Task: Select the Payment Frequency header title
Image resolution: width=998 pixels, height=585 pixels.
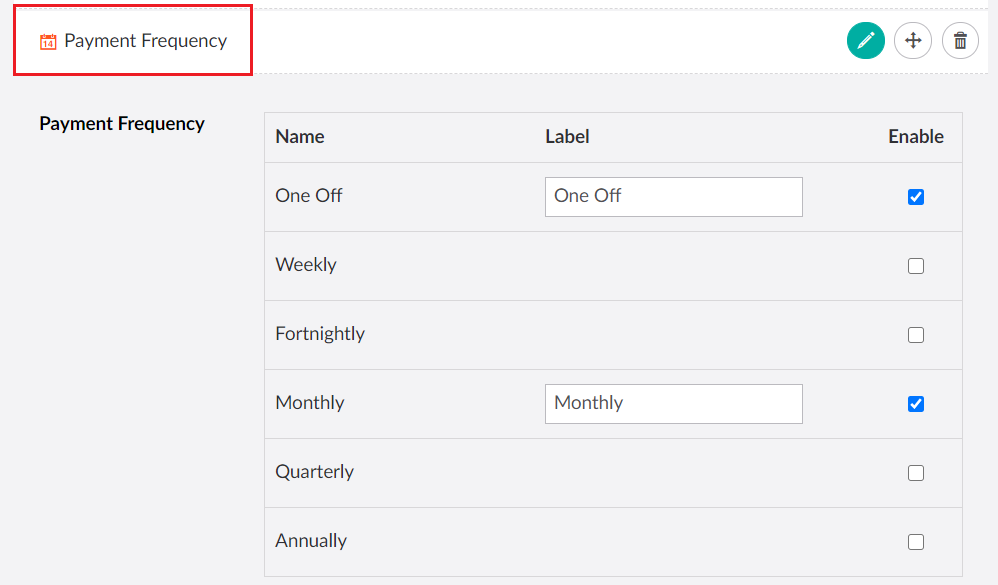Action: (143, 41)
